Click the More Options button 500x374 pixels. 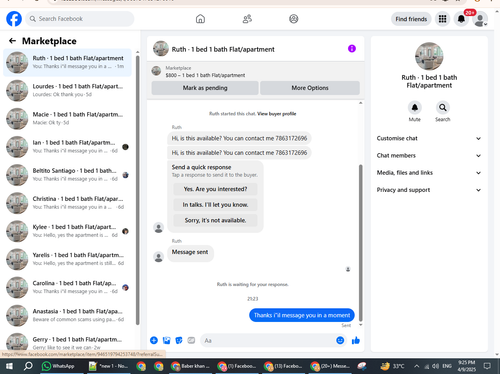[x=310, y=88]
